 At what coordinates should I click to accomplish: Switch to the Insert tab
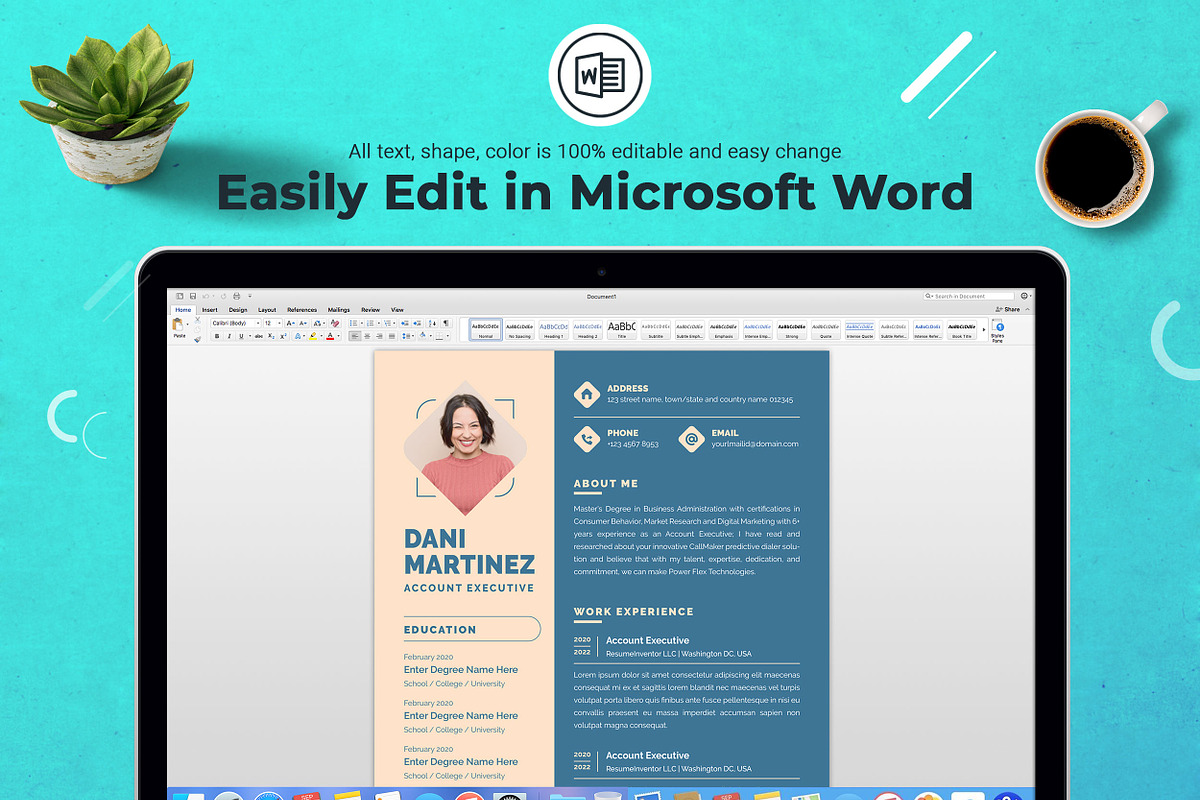point(210,310)
